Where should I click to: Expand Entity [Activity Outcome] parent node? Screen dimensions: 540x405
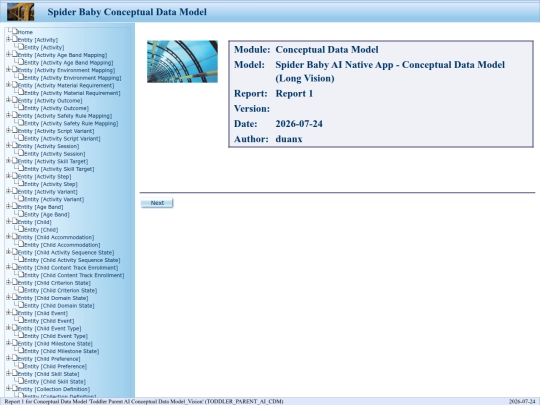pos(9,100)
